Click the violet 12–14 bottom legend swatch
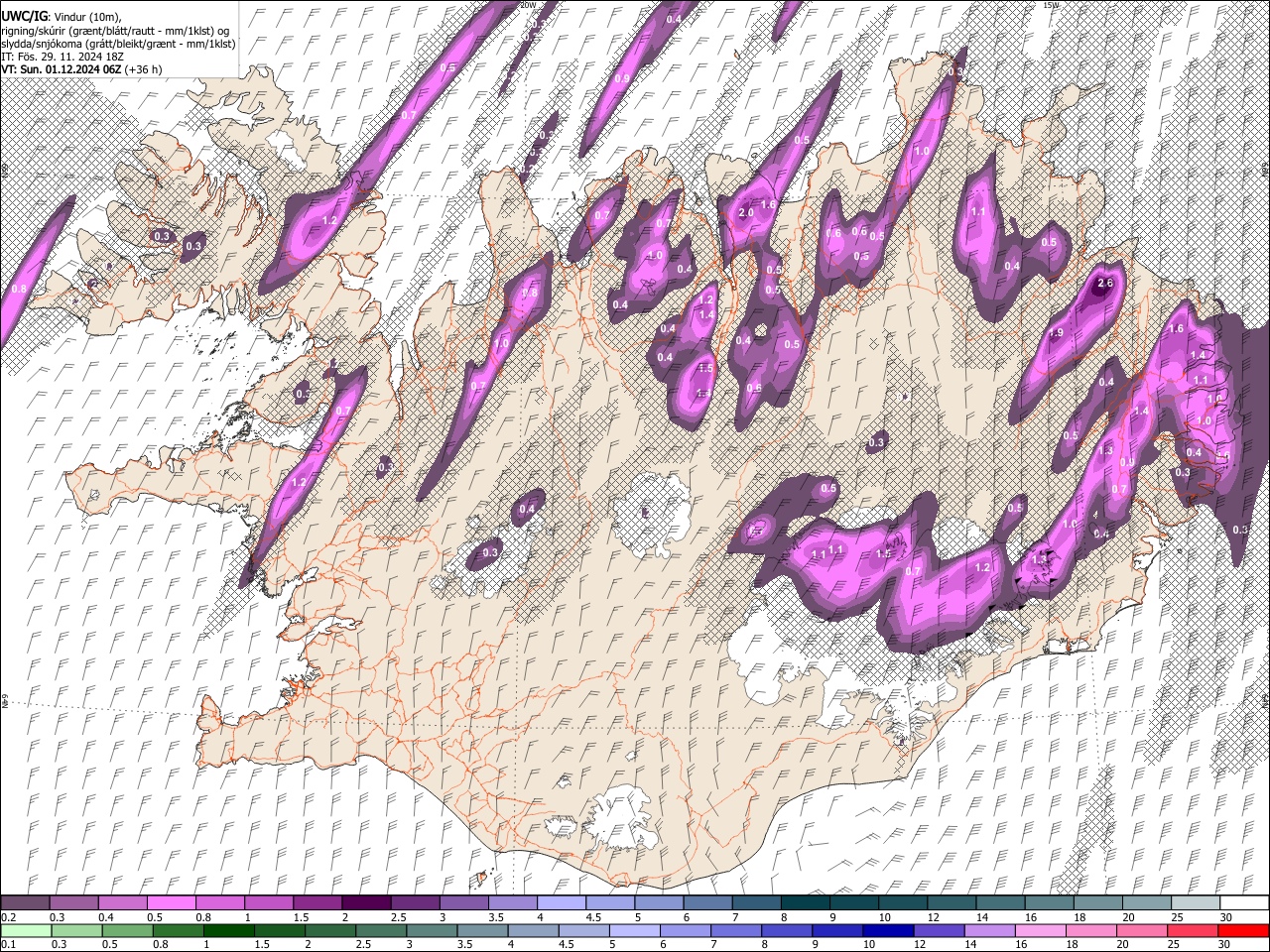The image size is (1270, 952). click(939, 930)
